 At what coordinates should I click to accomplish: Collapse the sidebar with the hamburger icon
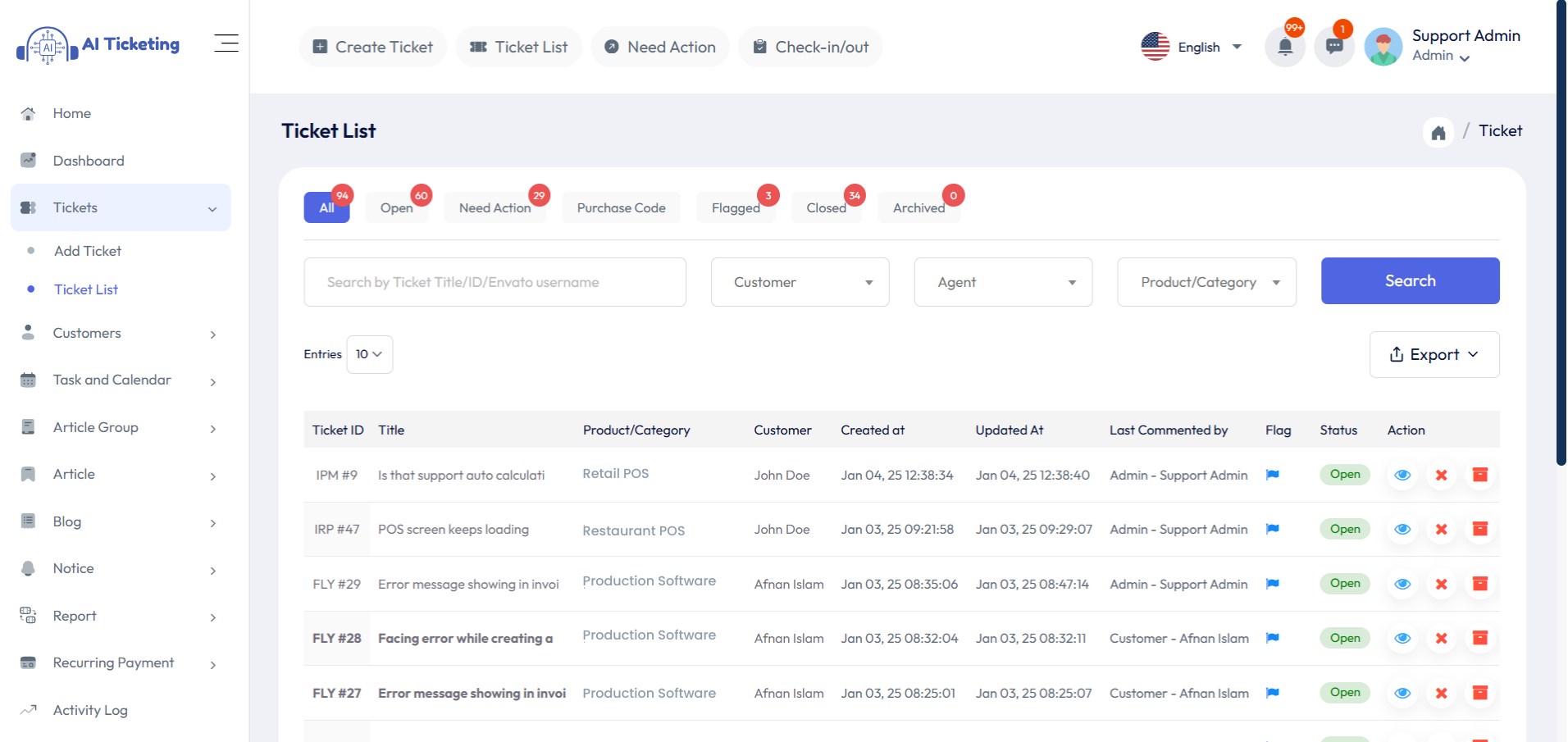[226, 43]
